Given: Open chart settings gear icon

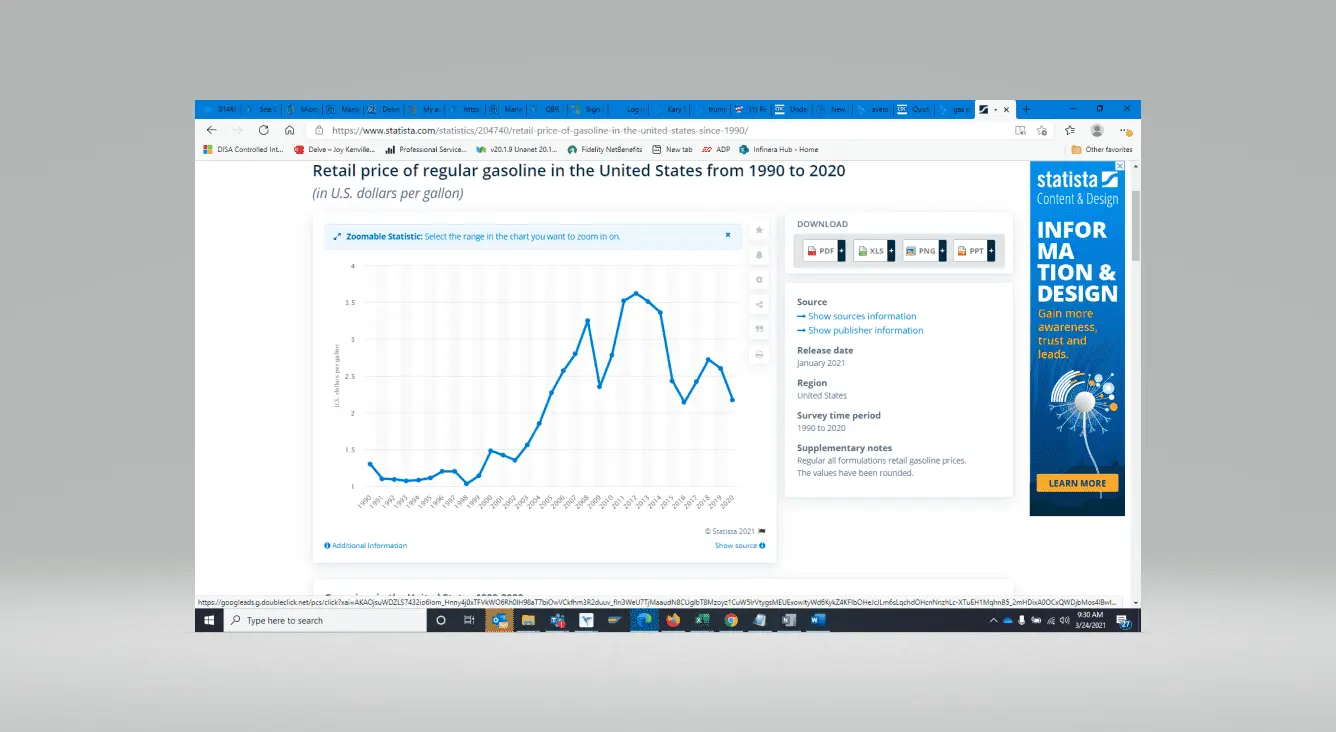Looking at the screenshot, I should tap(759, 280).
